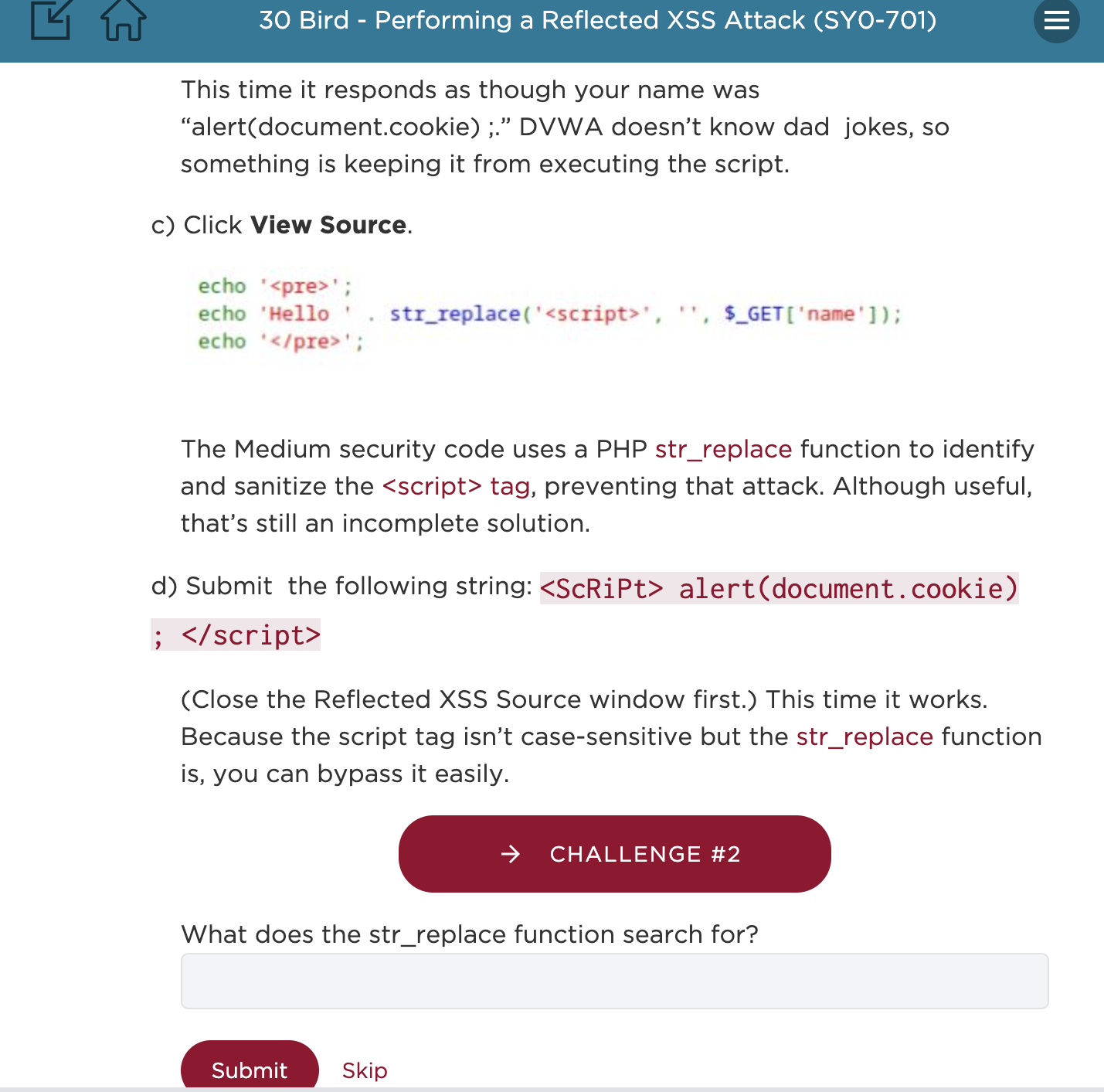Select the second str_replace mention in paragraph
Screen dimensions: 1104x1092
pos(865,737)
